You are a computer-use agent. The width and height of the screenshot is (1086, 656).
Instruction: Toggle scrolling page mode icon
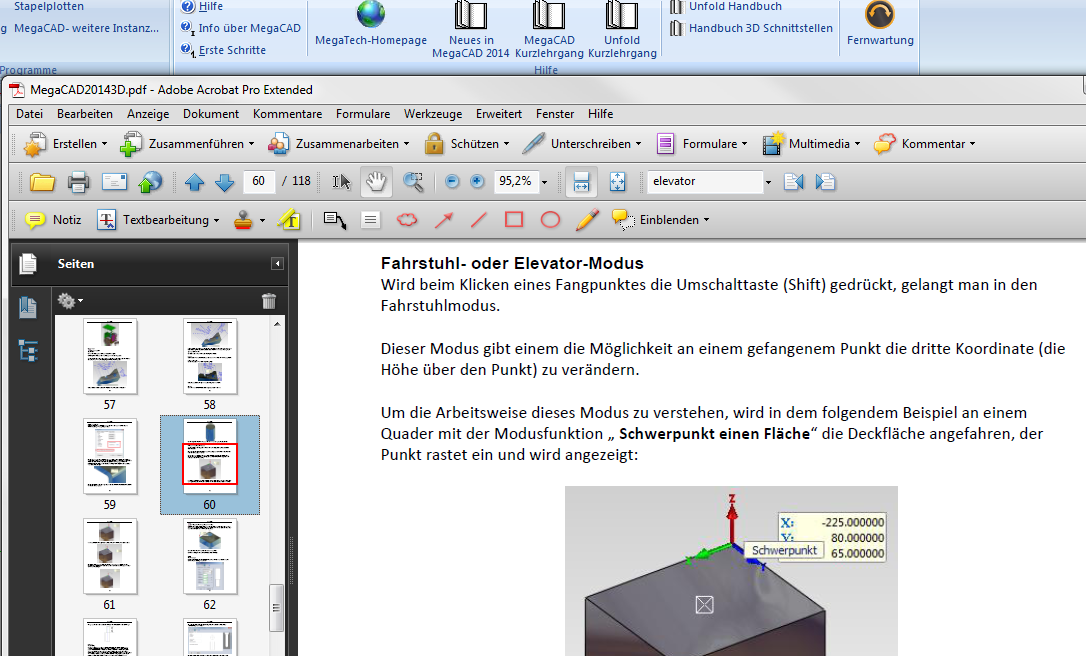582,181
